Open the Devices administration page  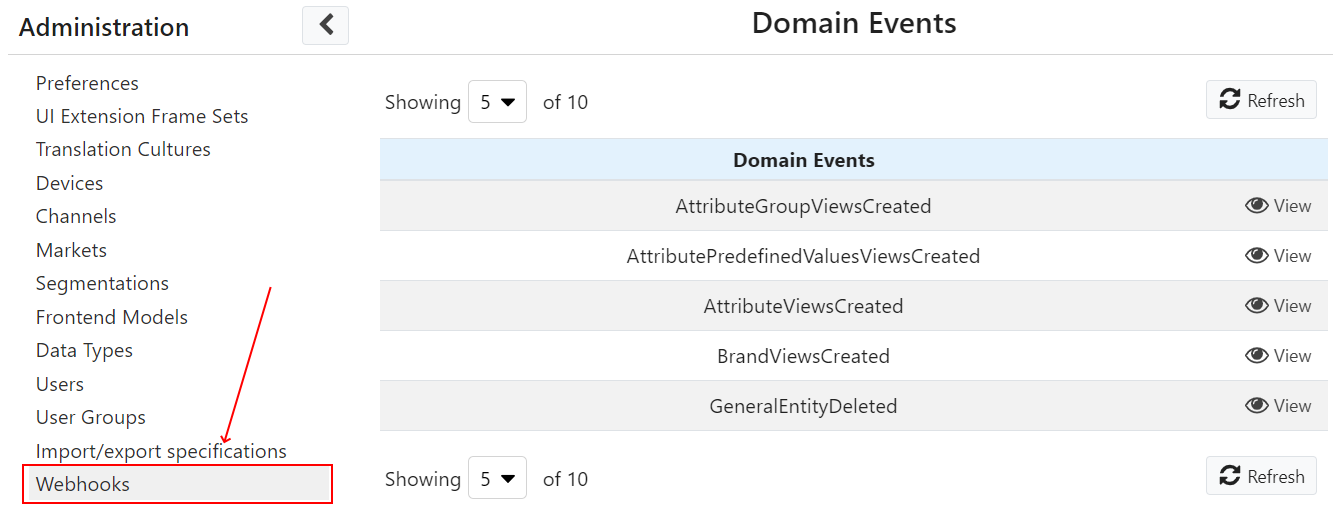point(69,184)
